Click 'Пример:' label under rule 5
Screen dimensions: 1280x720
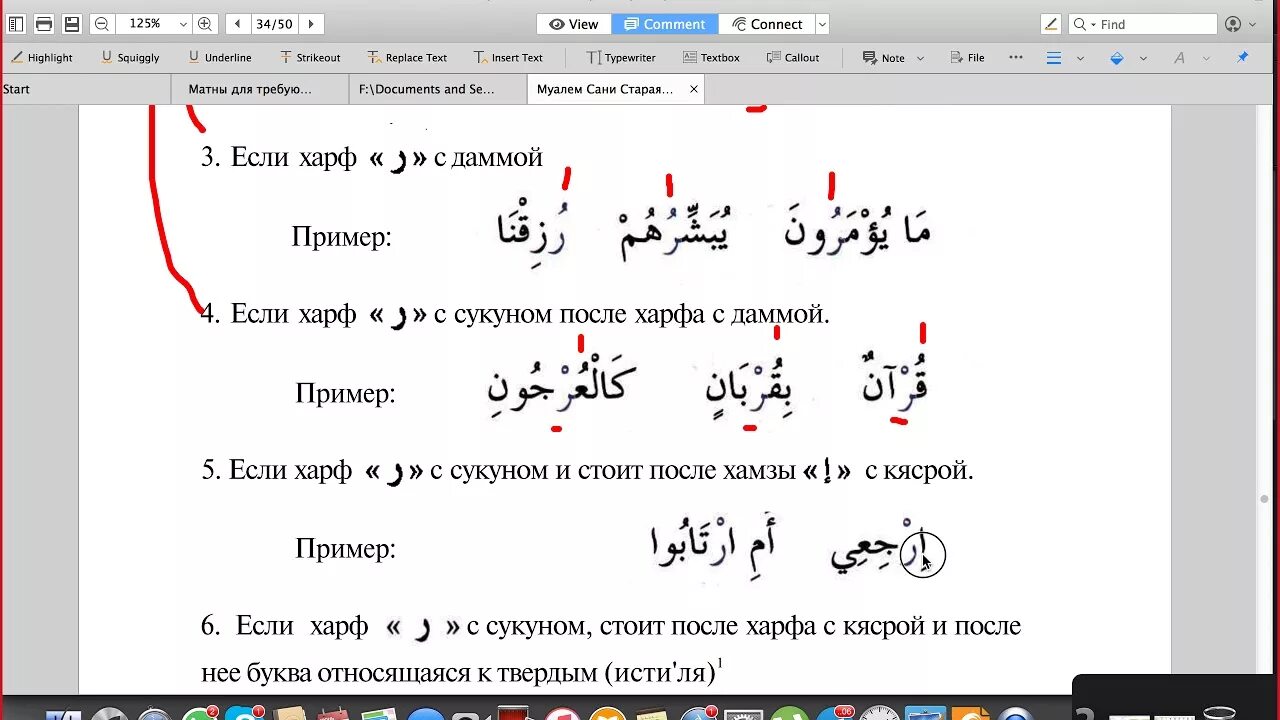pyautogui.click(x=345, y=549)
